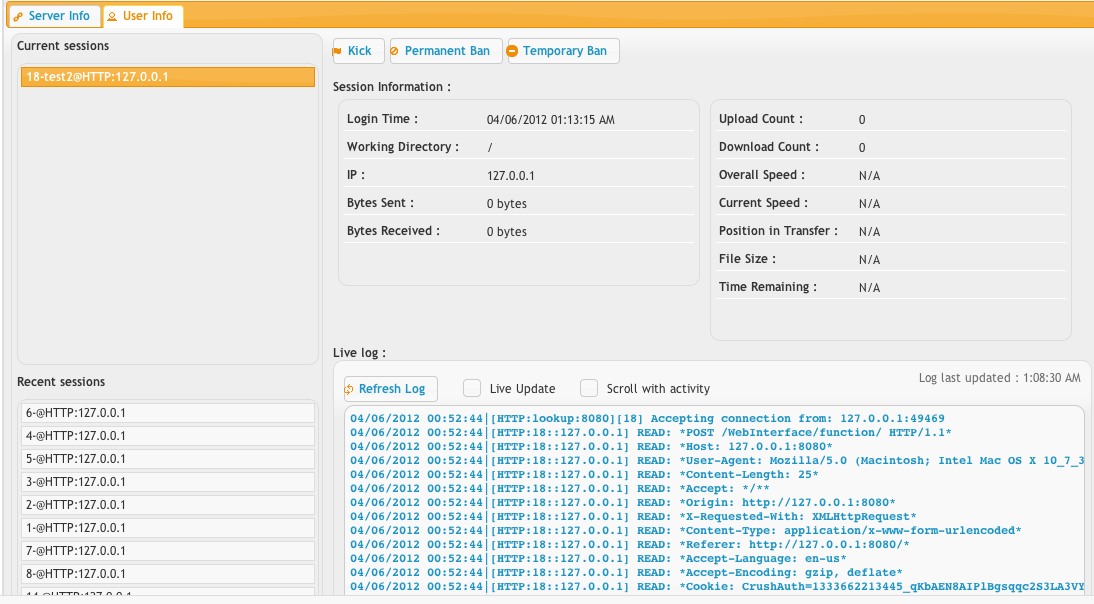Switch to the Server Info tab
Image resolution: width=1094 pixels, height=604 pixels.
54,16
